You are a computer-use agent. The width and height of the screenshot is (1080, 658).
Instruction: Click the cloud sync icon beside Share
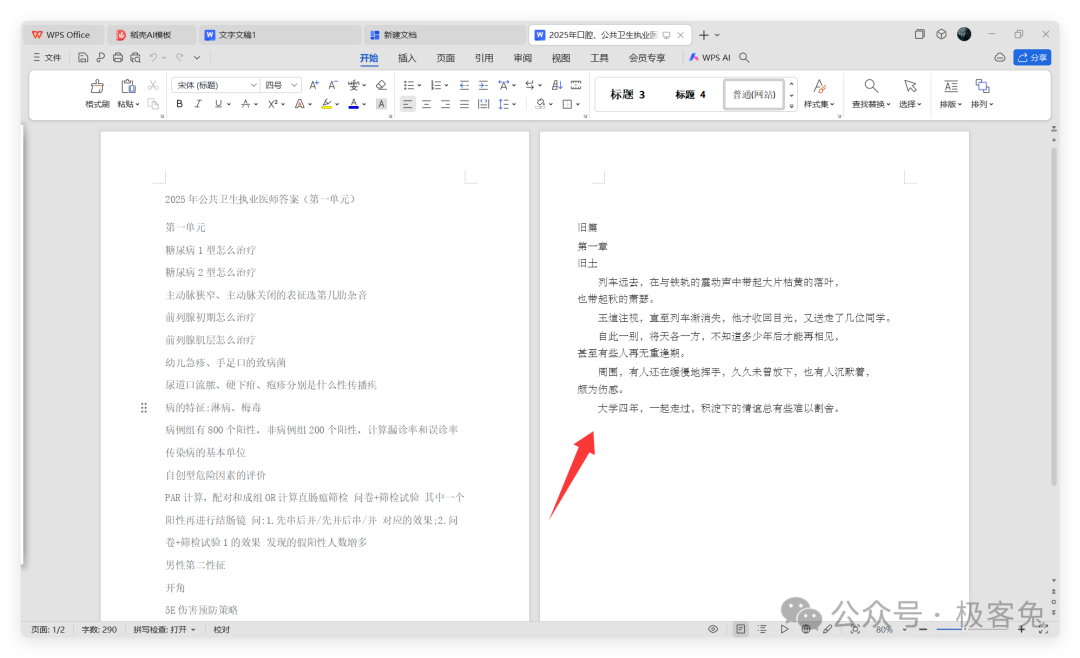coord(999,58)
